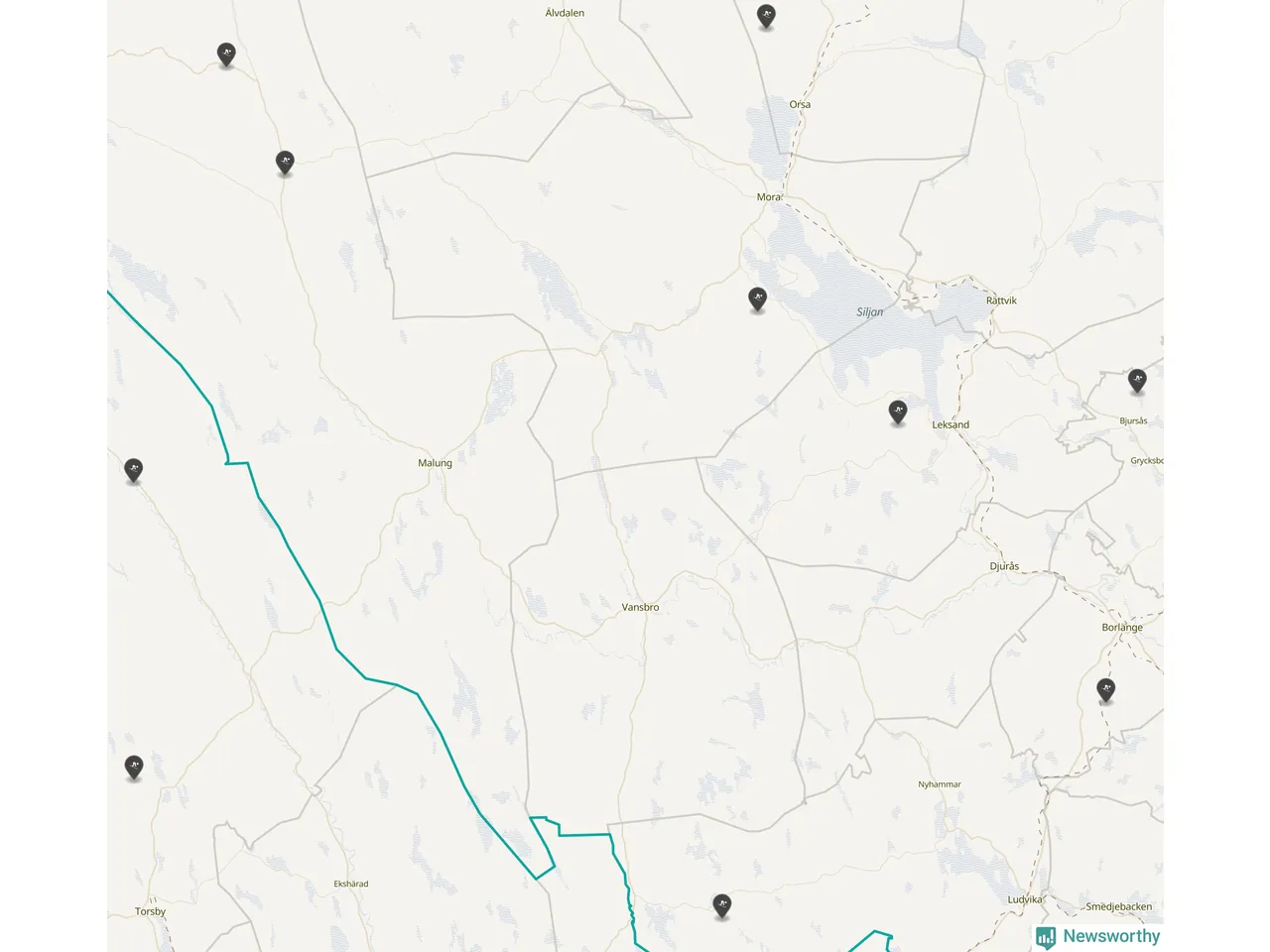Viewport: 1270px width, 952px height.
Task: Click the Mora town label
Action: coord(769,197)
